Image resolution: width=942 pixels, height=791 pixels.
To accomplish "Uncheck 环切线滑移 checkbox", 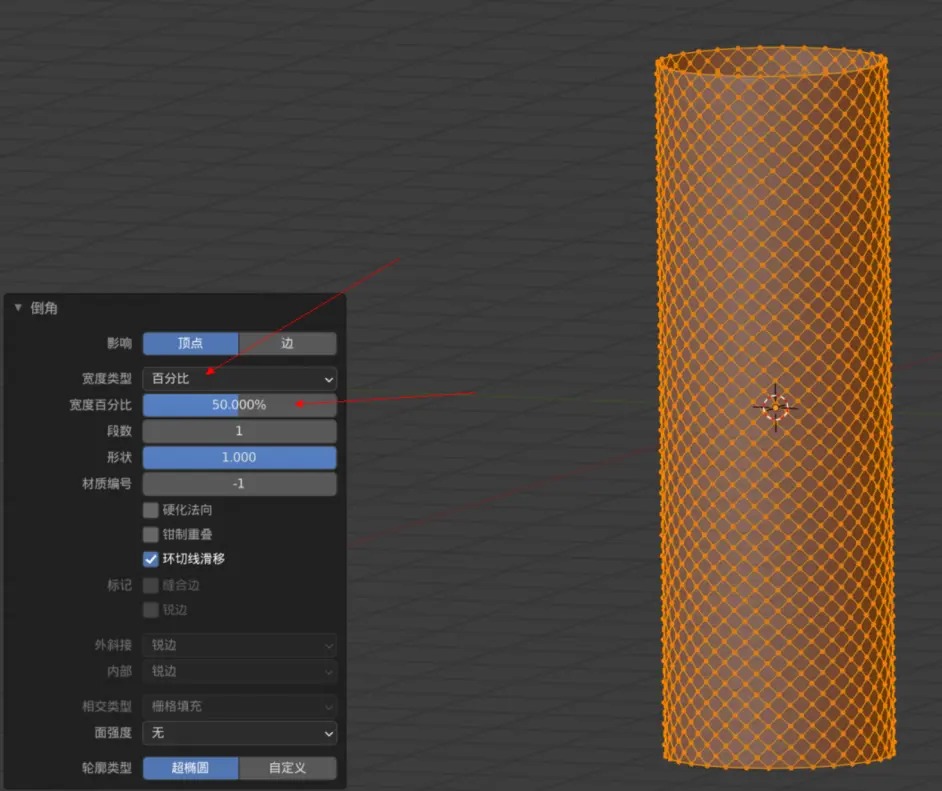I will (151, 559).
